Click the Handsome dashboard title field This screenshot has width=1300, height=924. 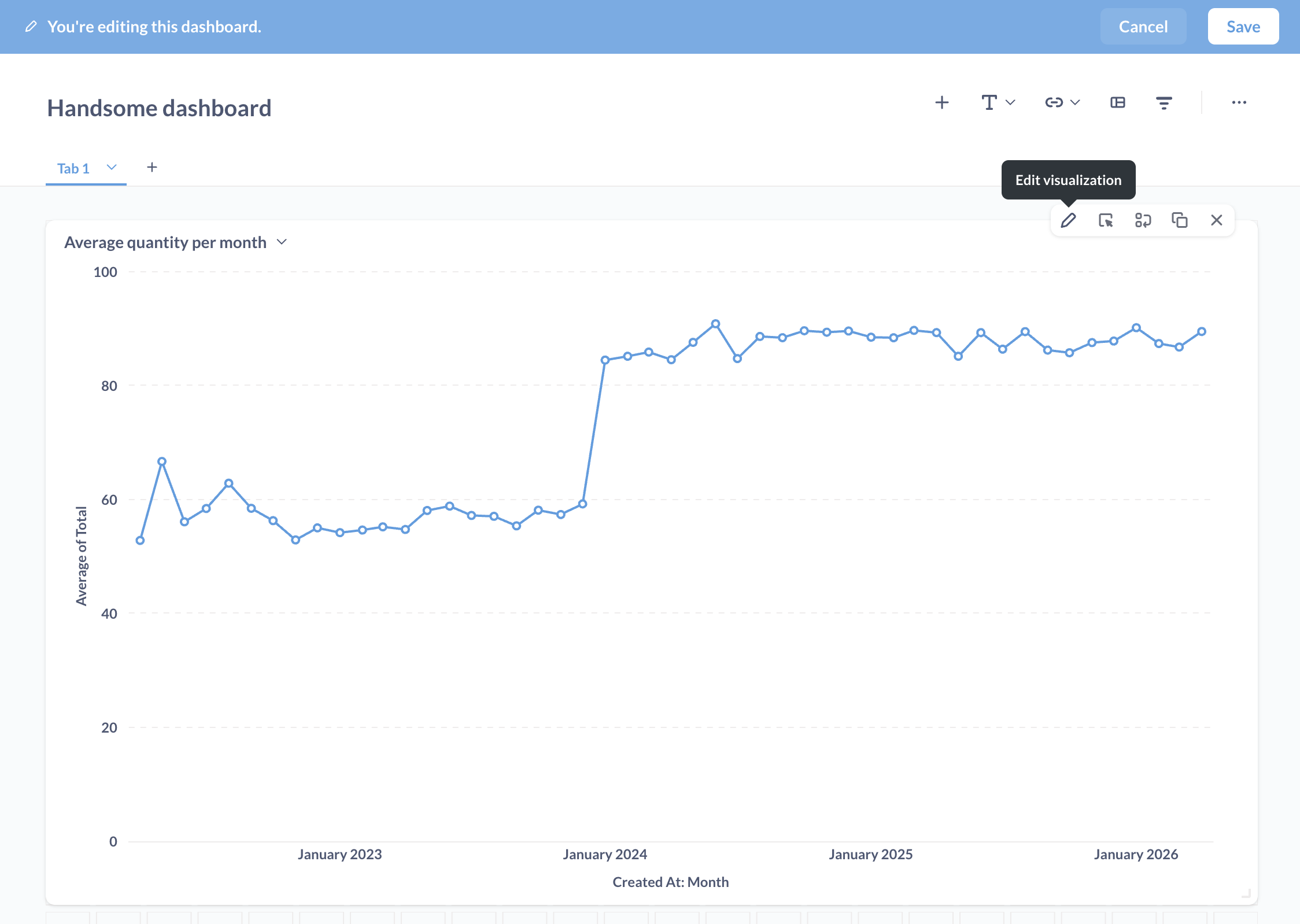pyautogui.click(x=159, y=108)
